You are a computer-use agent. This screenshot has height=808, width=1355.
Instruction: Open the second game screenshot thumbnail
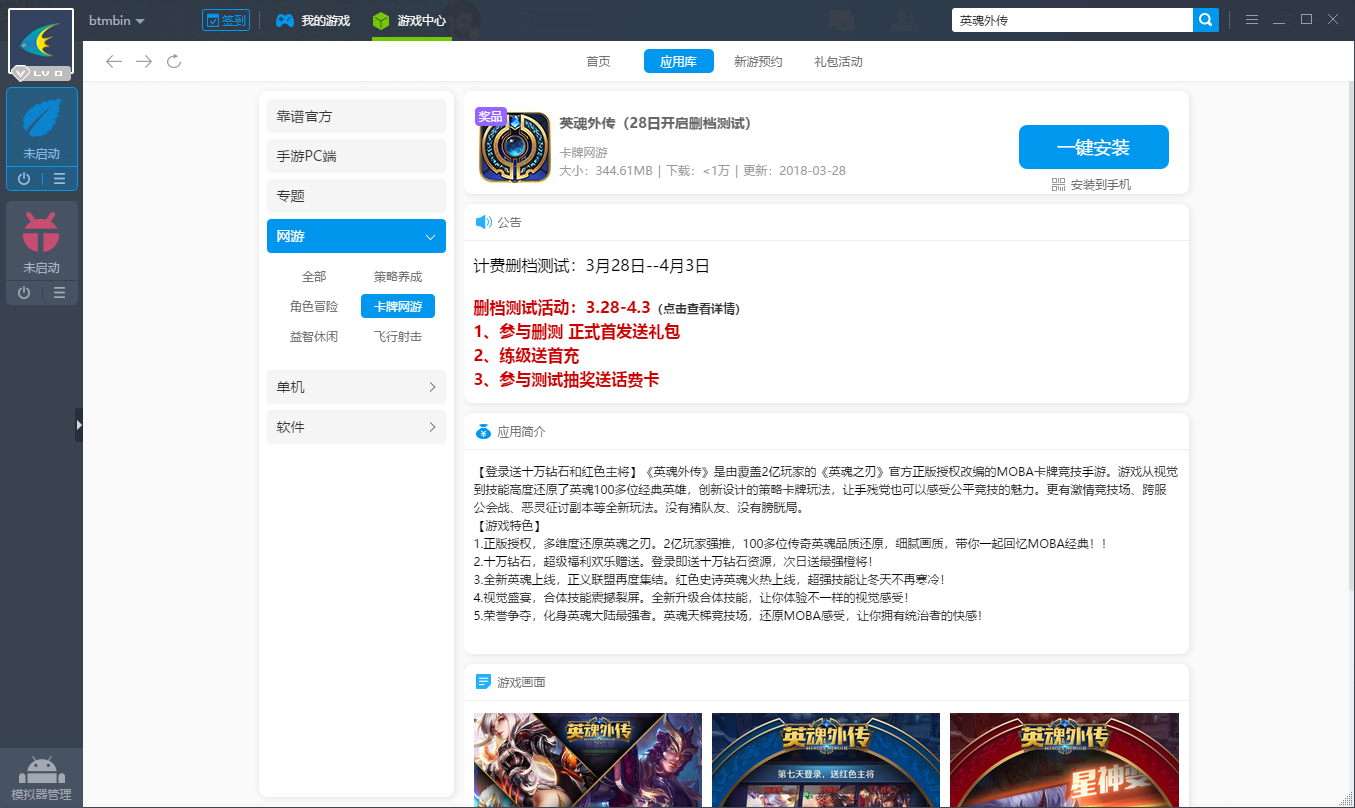click(x=826, y=760)
